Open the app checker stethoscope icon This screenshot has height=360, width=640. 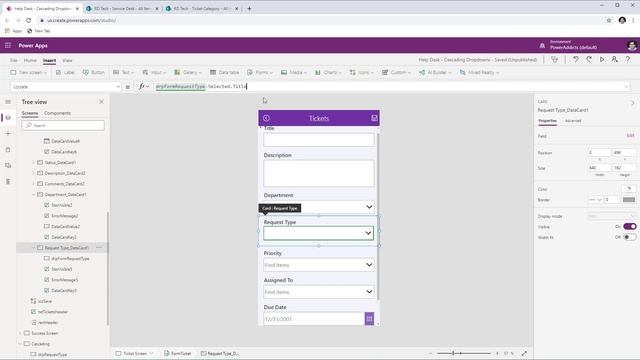pyautogui.click(x=554, y=60)
